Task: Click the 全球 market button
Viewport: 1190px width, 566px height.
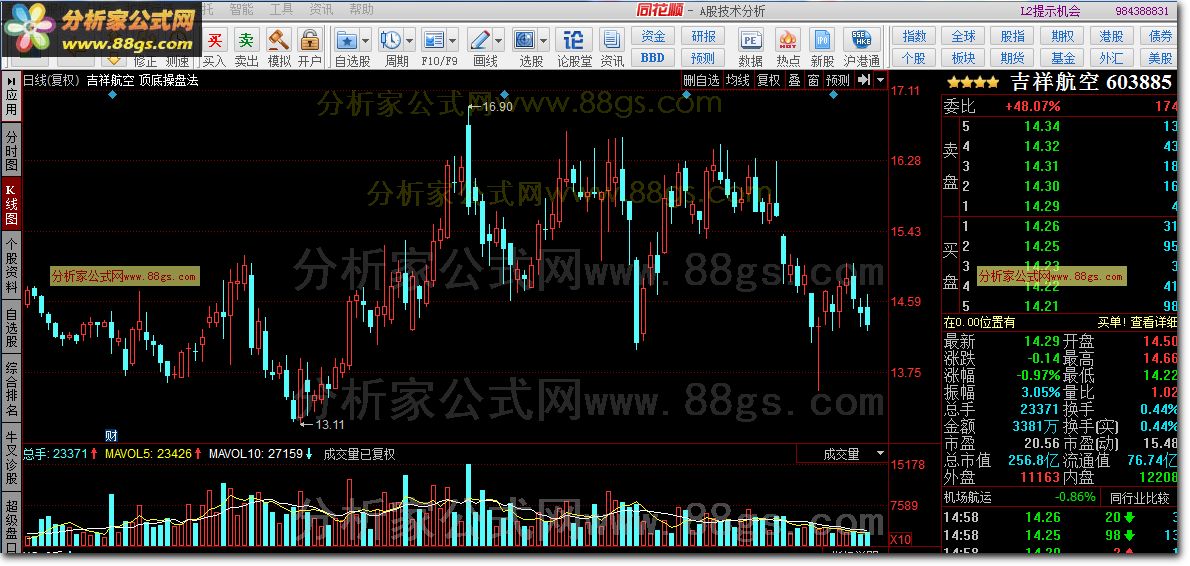Action: (963, 36)
